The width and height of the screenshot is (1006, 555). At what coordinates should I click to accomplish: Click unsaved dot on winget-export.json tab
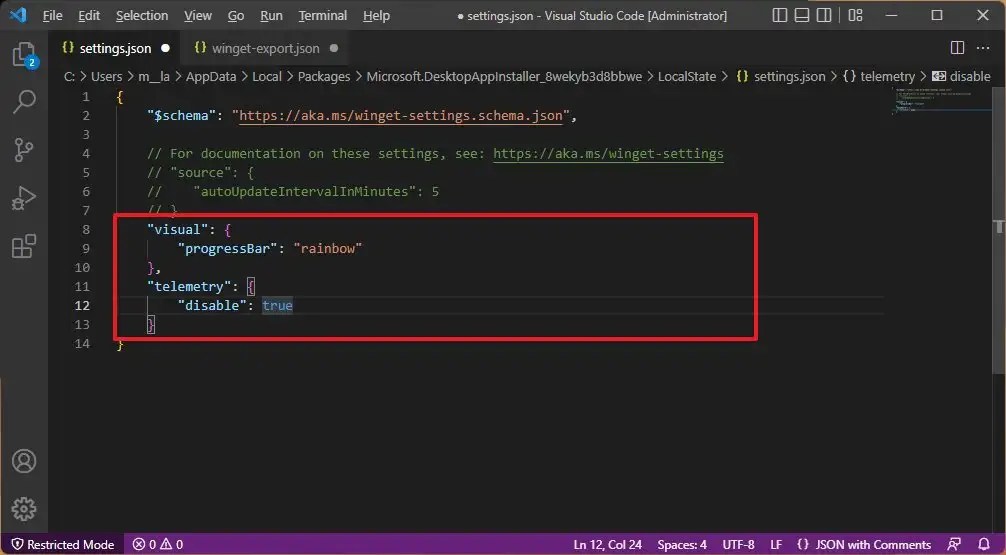point(334,48)
